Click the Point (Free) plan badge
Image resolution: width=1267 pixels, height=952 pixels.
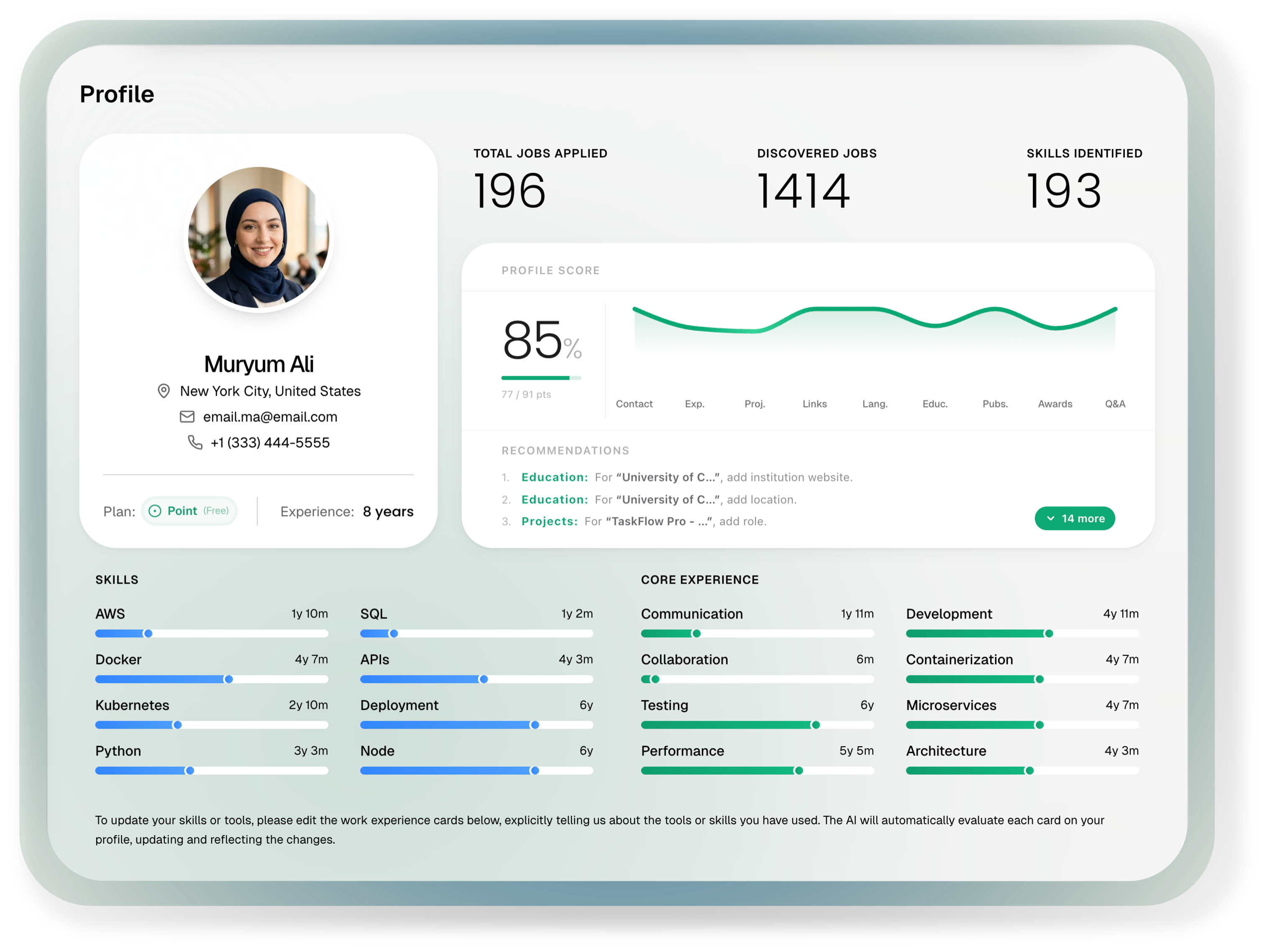[189, 511]
